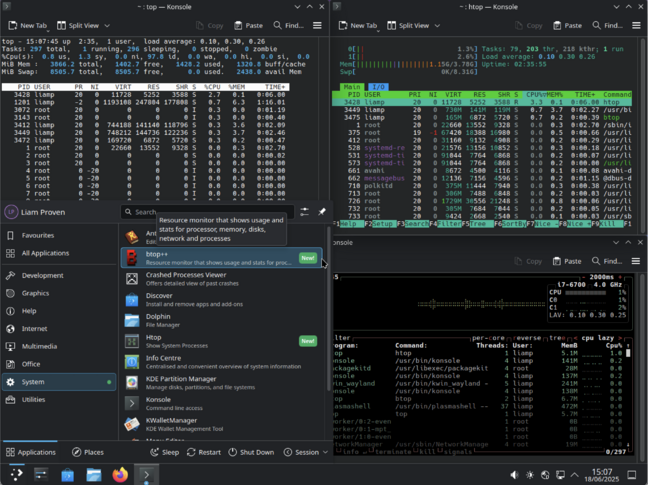Open the KDE application launcher in taskbar
The image size is (648, 485).
pos(17,475)
